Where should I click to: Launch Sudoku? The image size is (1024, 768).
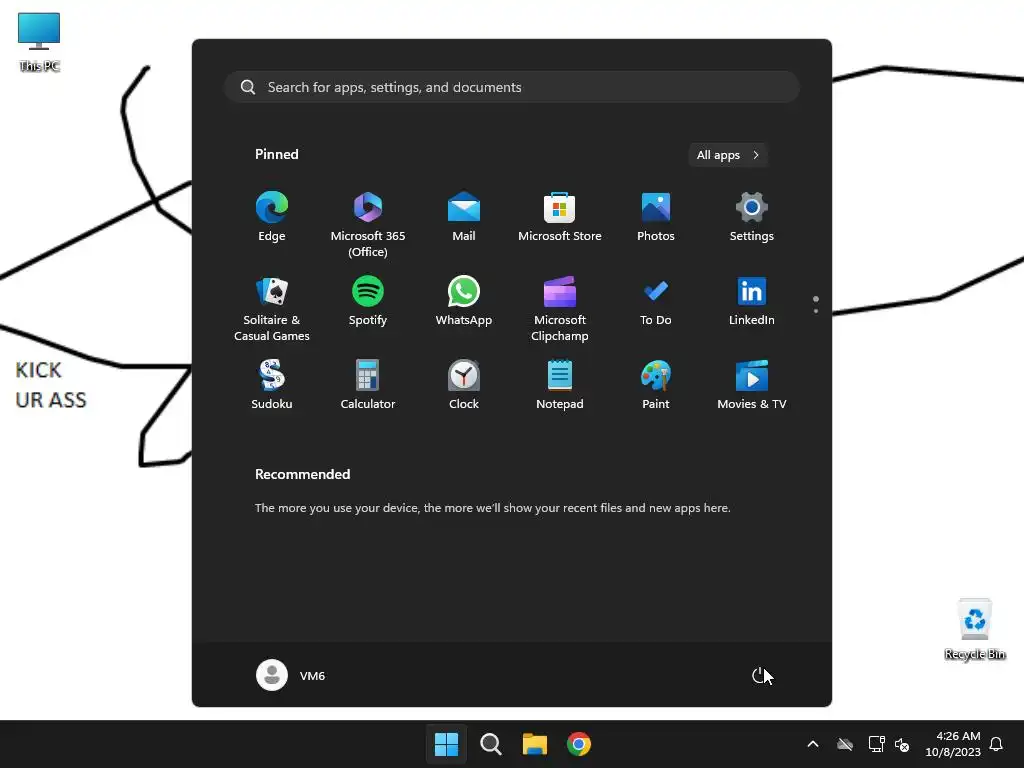click(272, 385)
